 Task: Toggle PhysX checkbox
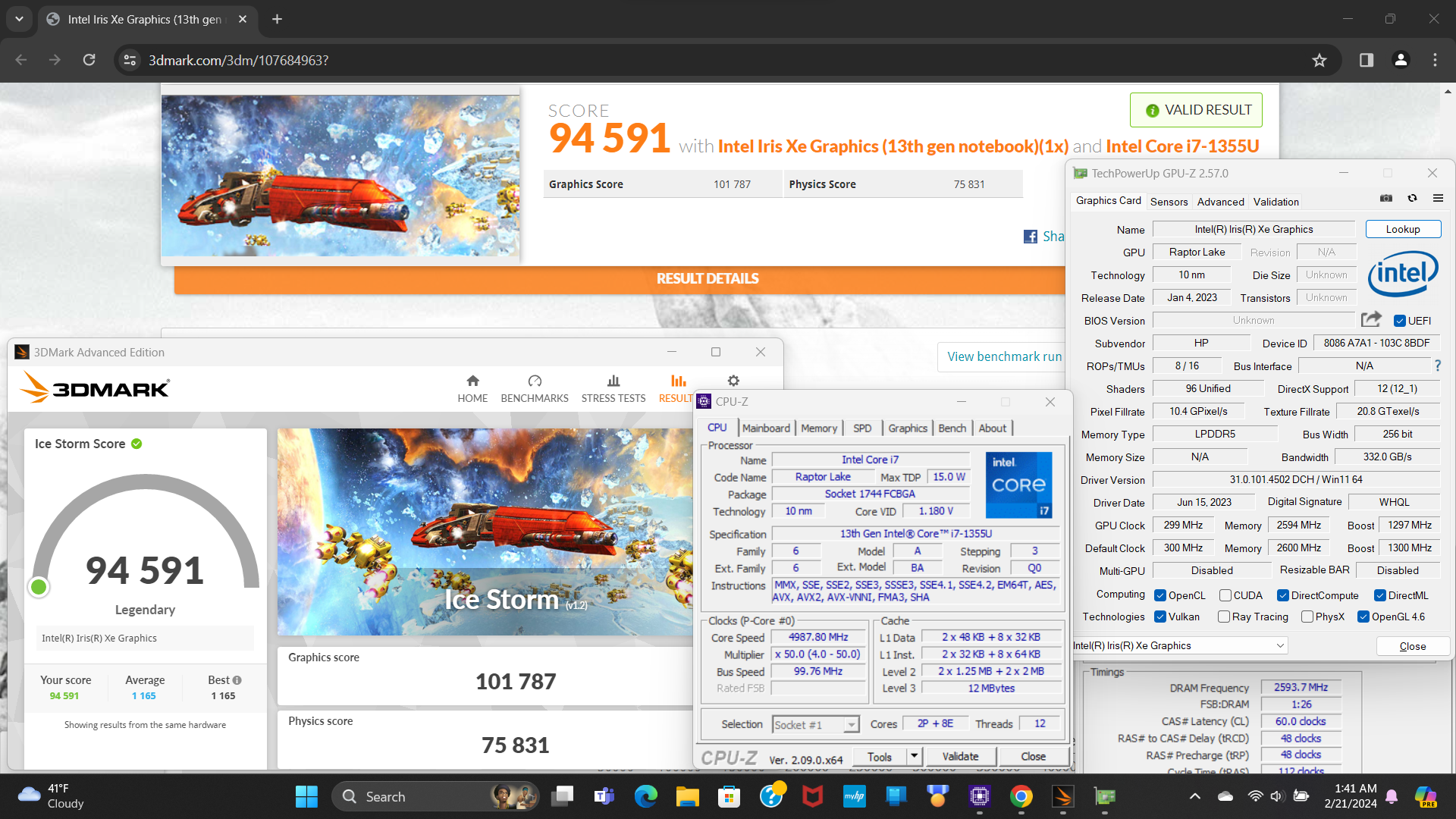1307,617
